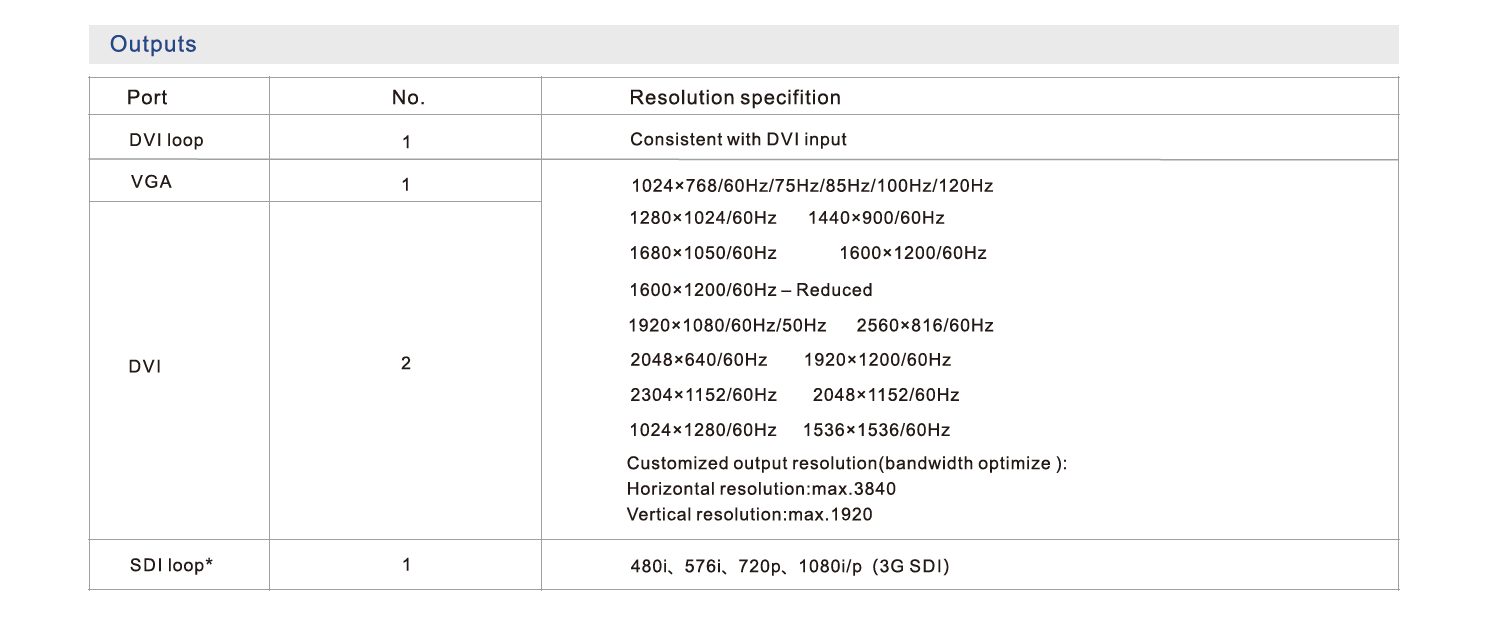Click the 1440×900/60Hz resolution entry
The height and width of the screenshot is (627, 1490).
[x=876, y=218]
